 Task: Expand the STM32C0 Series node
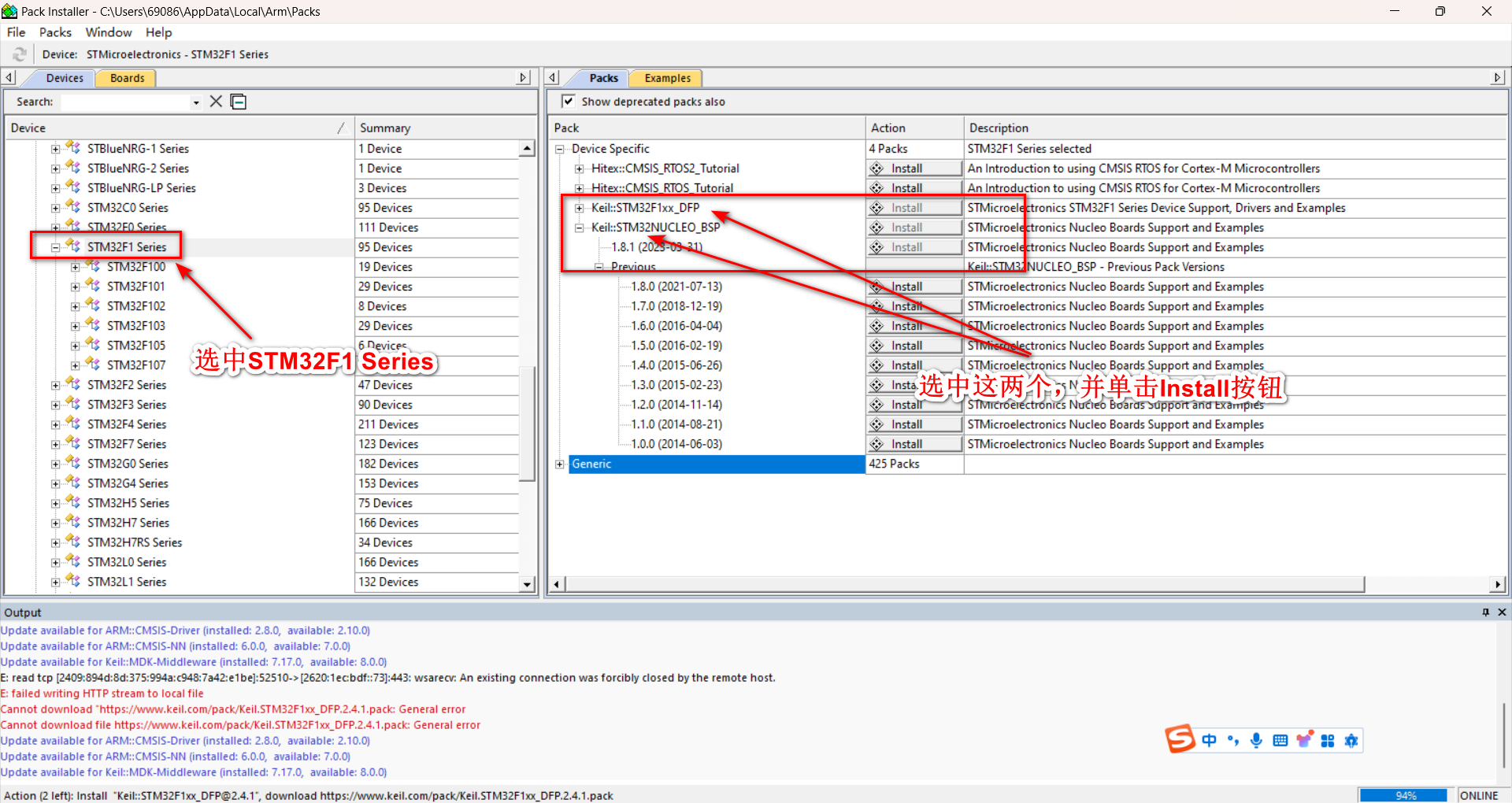pyautogui.click(x=55, y=208)
